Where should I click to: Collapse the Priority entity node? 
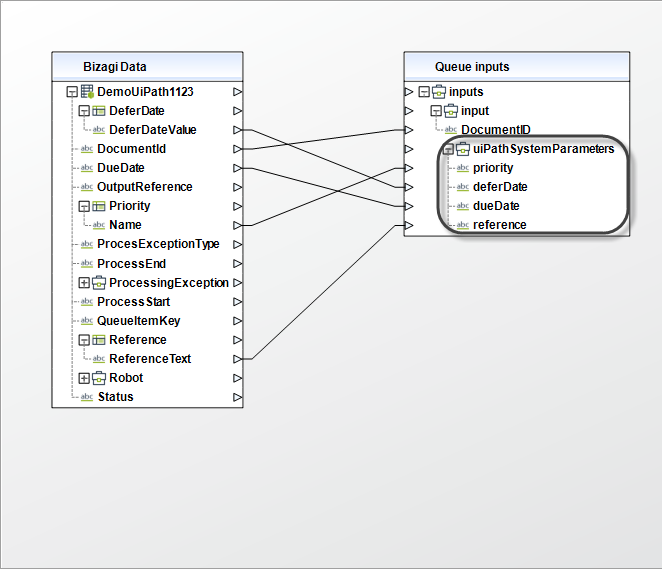(x=84, y=206)
